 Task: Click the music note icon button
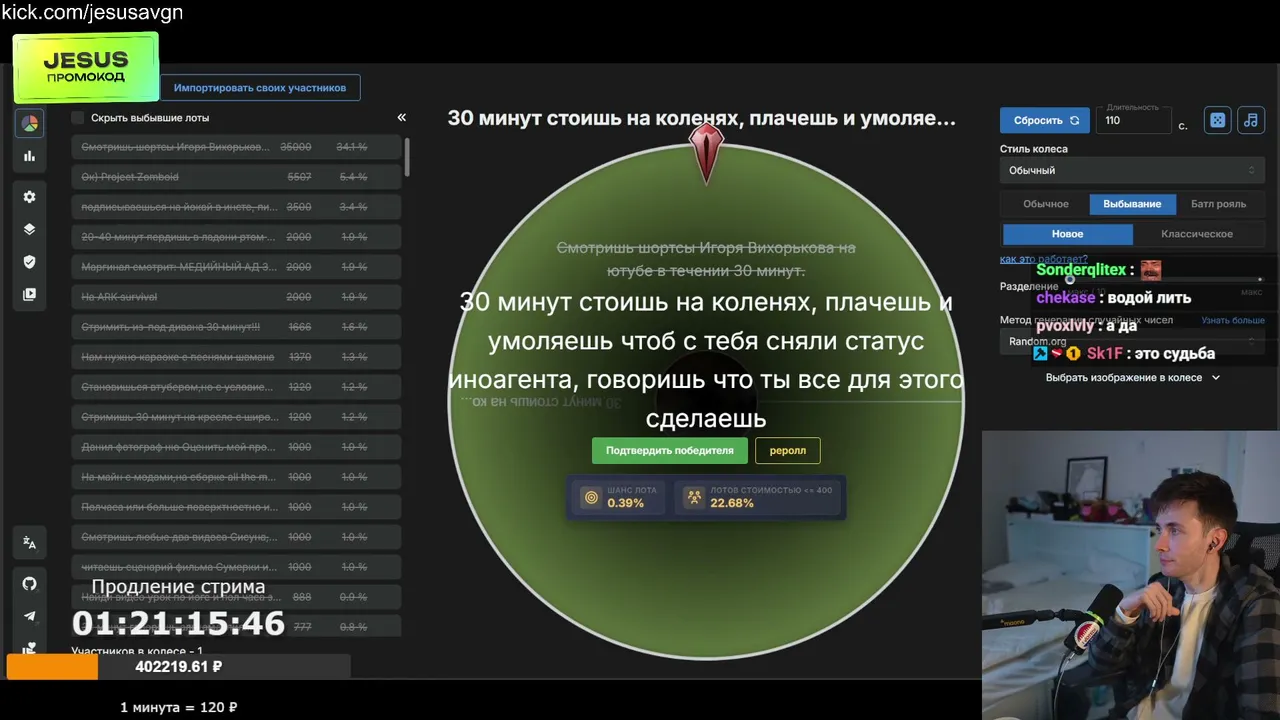[1251, 120]
